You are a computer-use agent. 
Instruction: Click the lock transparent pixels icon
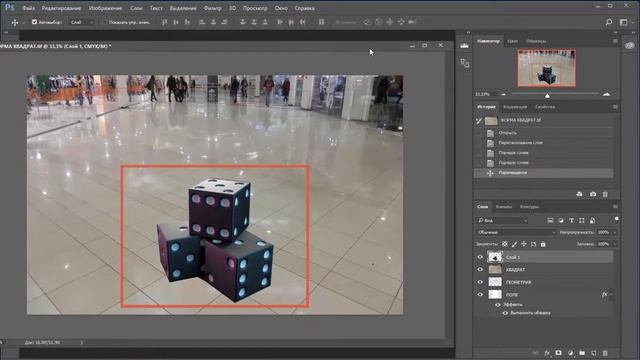505,244
